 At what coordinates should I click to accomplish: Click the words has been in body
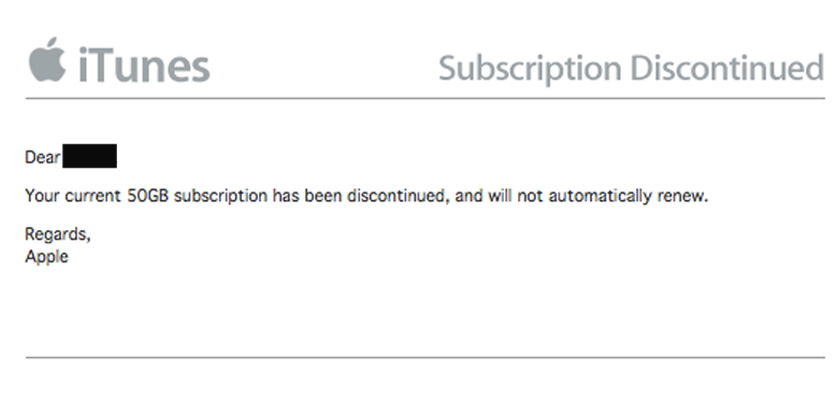pos(308,196)
